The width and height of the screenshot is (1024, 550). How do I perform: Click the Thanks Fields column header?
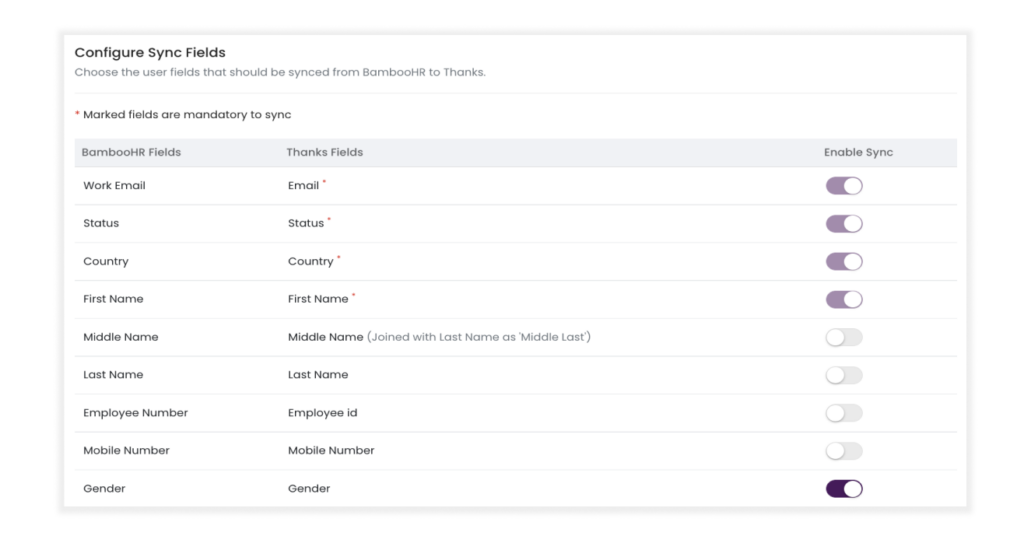coord(324,153)
